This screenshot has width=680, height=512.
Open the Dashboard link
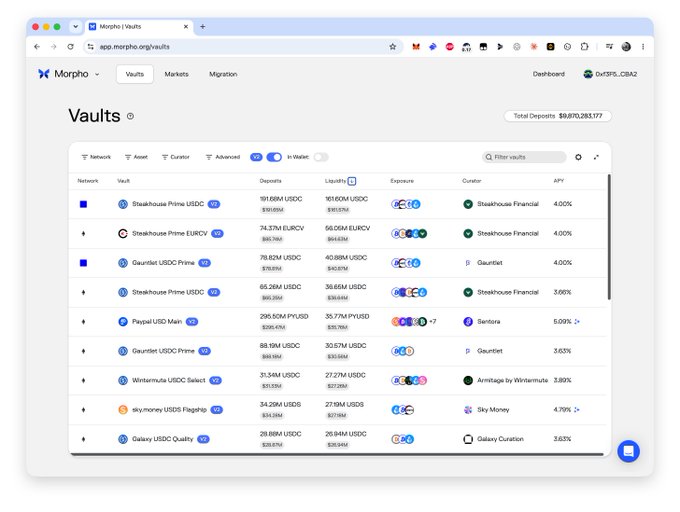pyautogui.click(x=549, y=74)
